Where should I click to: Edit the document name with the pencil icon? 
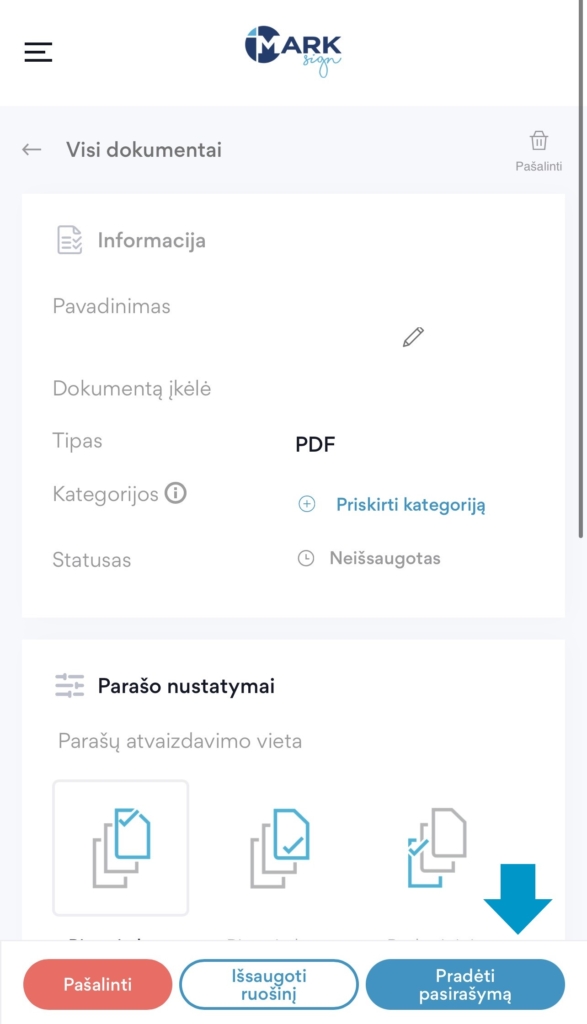point(413,336)
